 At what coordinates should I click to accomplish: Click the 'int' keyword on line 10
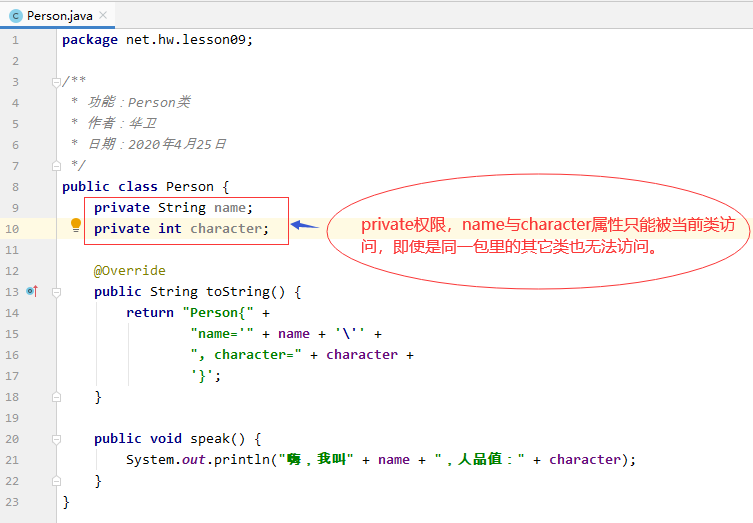[x=170, y=229]
